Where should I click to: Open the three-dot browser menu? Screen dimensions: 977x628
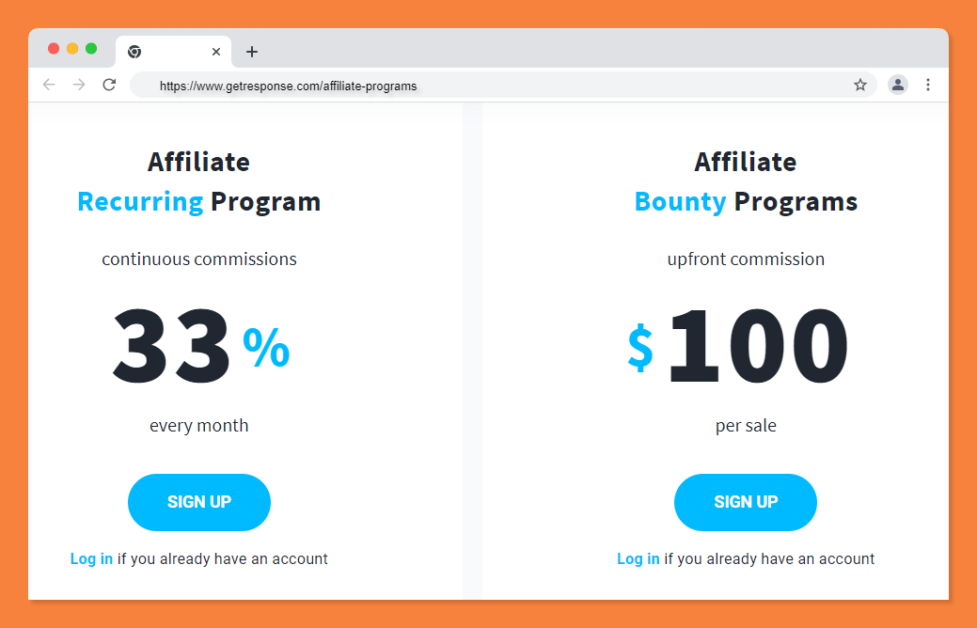click(x=928, y=85)
